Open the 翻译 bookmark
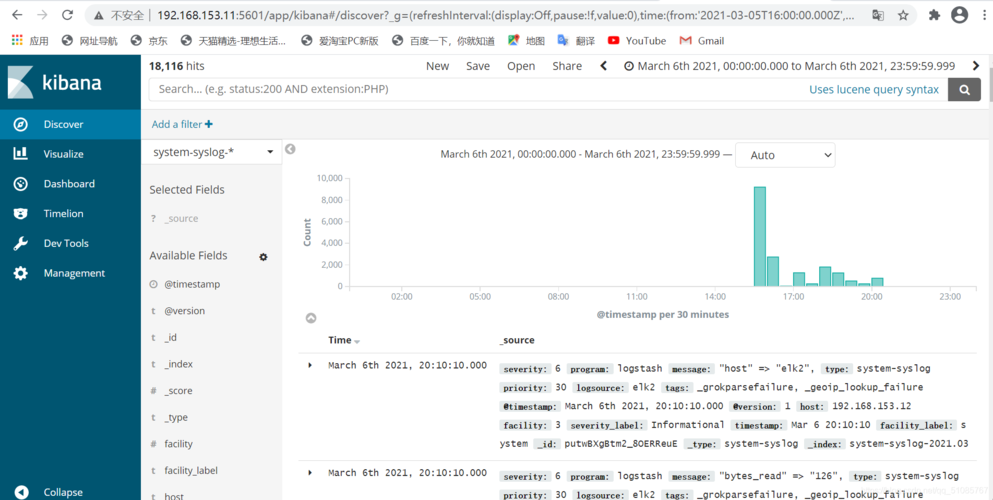Image resolution: width=993 pixels, height=500 pixels. [x=576, y=41]
